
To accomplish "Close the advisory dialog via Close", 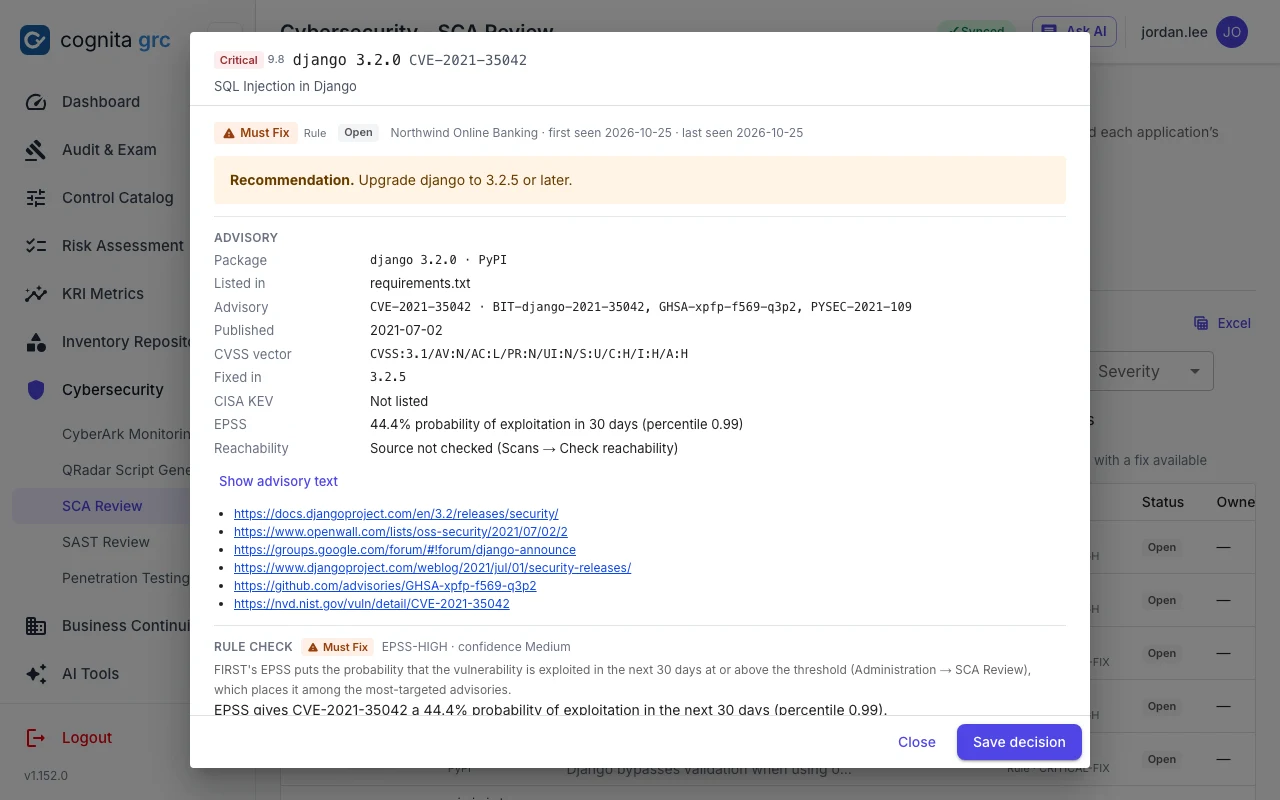I will (917, 742).
